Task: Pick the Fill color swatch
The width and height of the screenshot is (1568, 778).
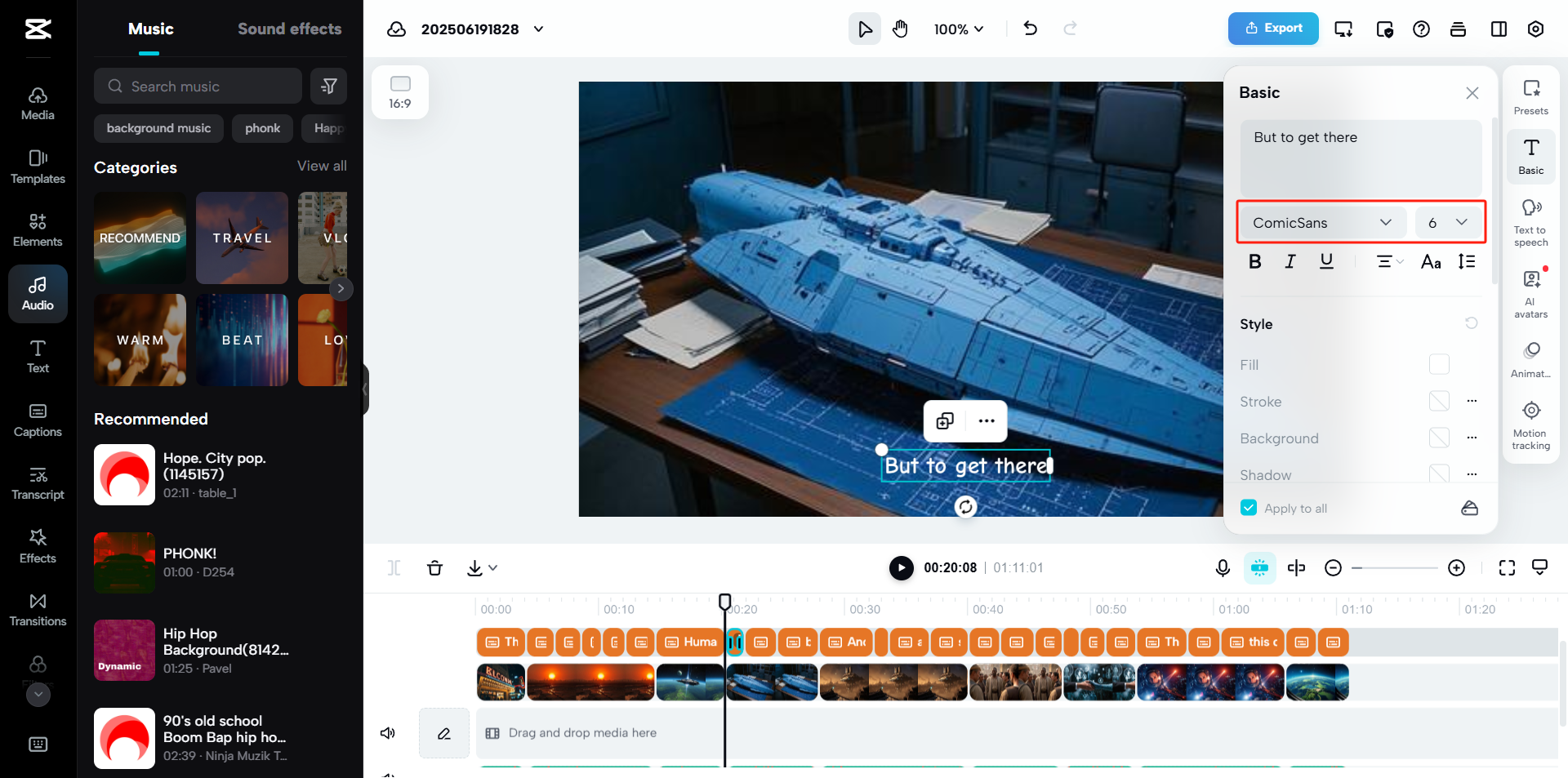Action: pyautogui.click(x=1439, y=364)
